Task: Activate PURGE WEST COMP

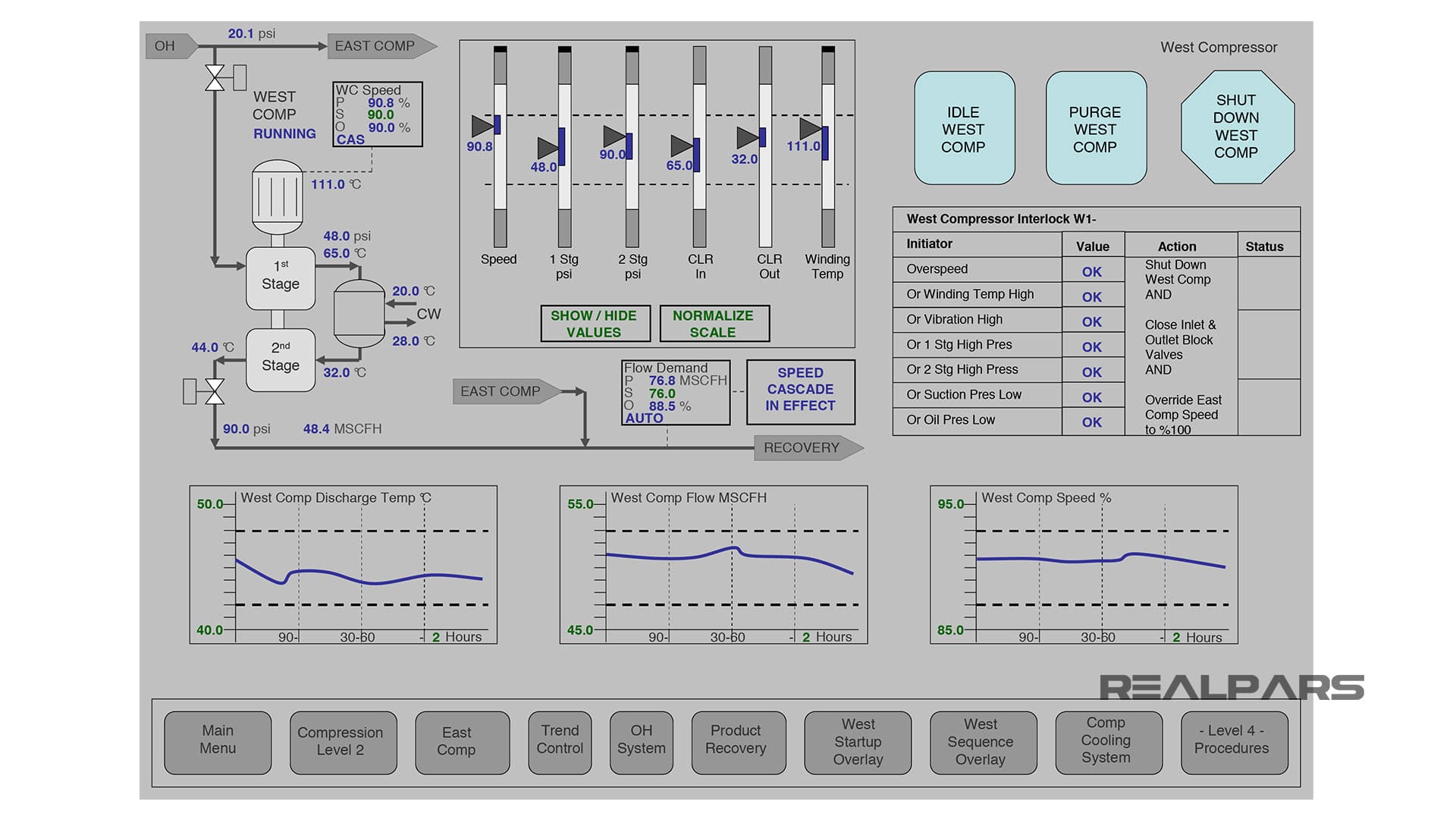Action: click(1095, 129)
